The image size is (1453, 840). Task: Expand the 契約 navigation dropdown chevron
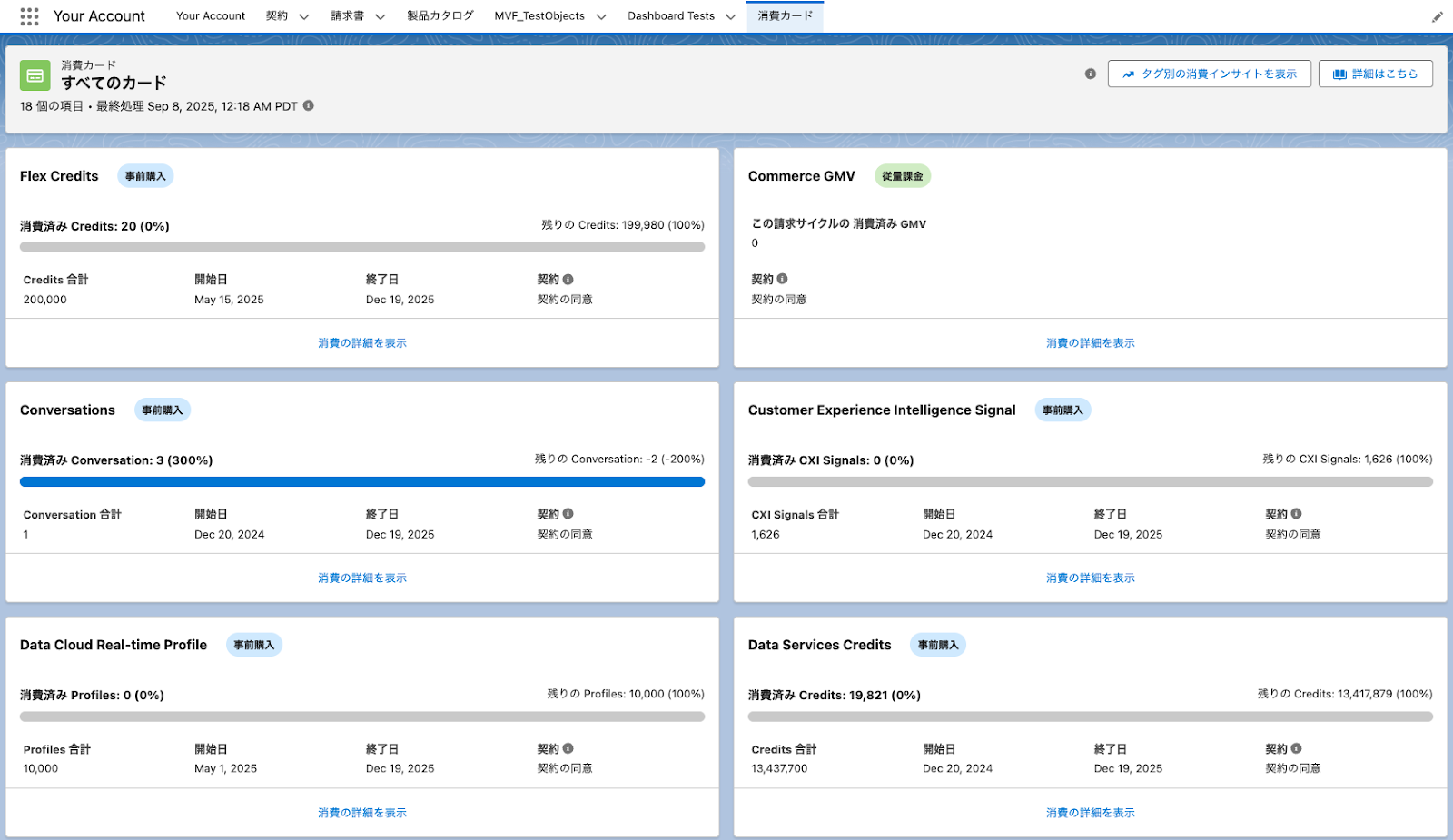click(304, 16)
